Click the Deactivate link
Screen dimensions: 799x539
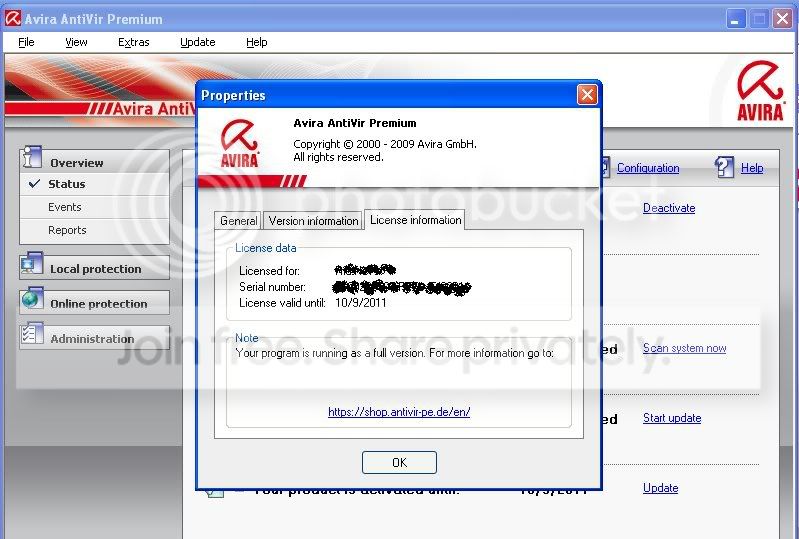(x=669, y=208)
